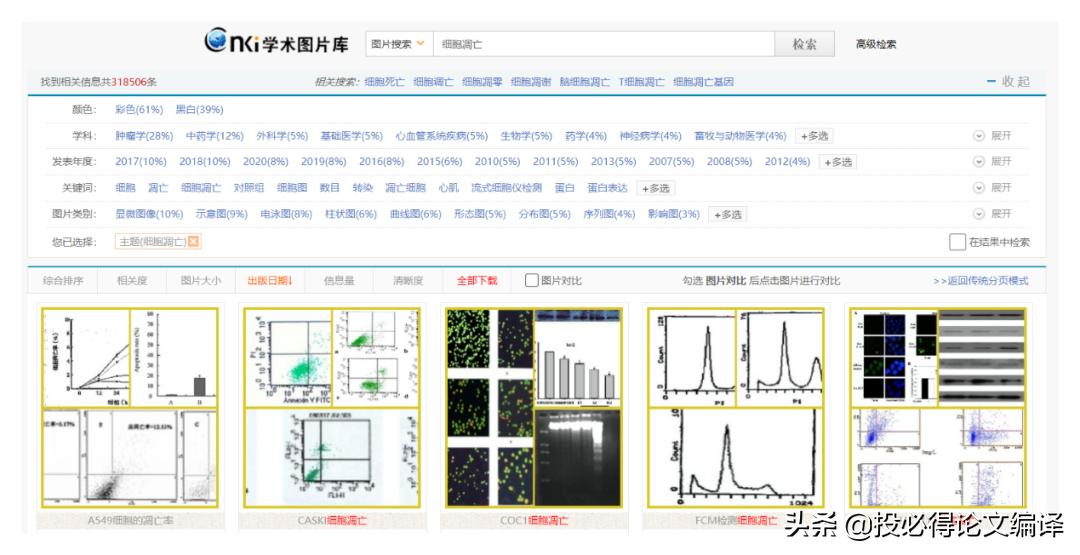The width and height of the screenshot is (1080, 555).
Task: Click the orange arrow beside 图片搜索
Action: (420, 44)
